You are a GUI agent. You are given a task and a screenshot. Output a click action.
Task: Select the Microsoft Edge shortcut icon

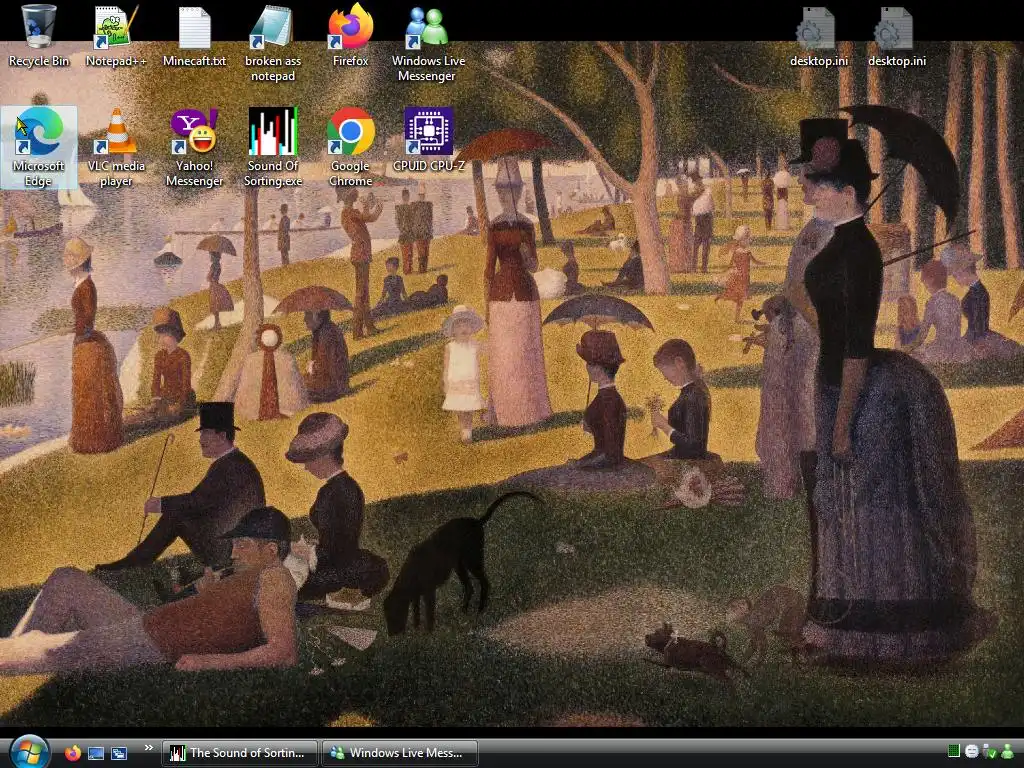point(39,148)
